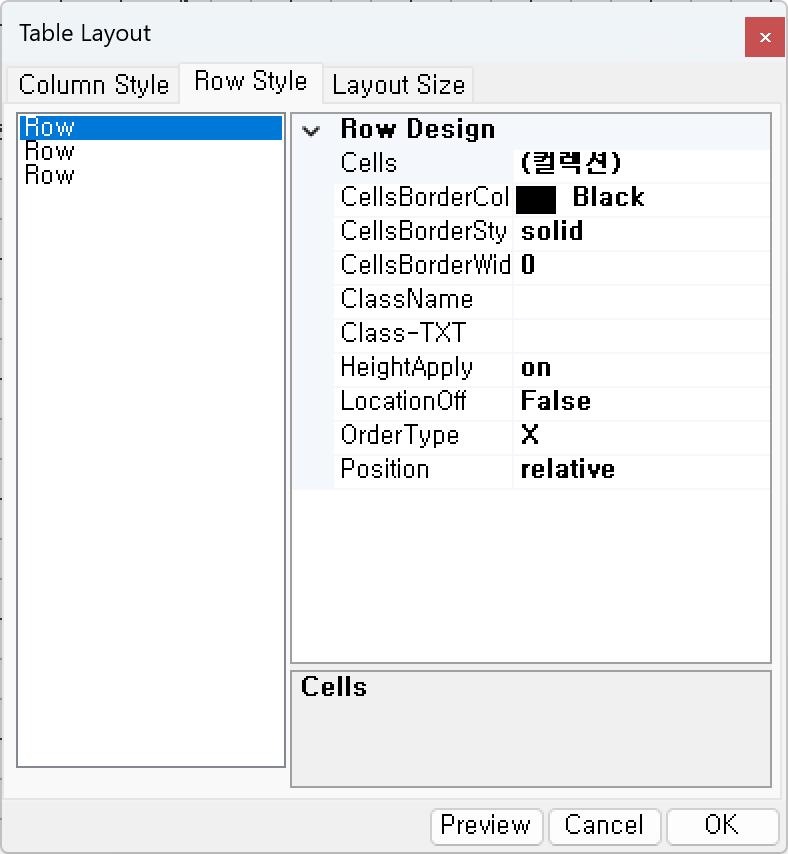Viewport: 788px width, 854px height.
Task: Select the highlighted first Row item
Action: [x=151, y=127]
